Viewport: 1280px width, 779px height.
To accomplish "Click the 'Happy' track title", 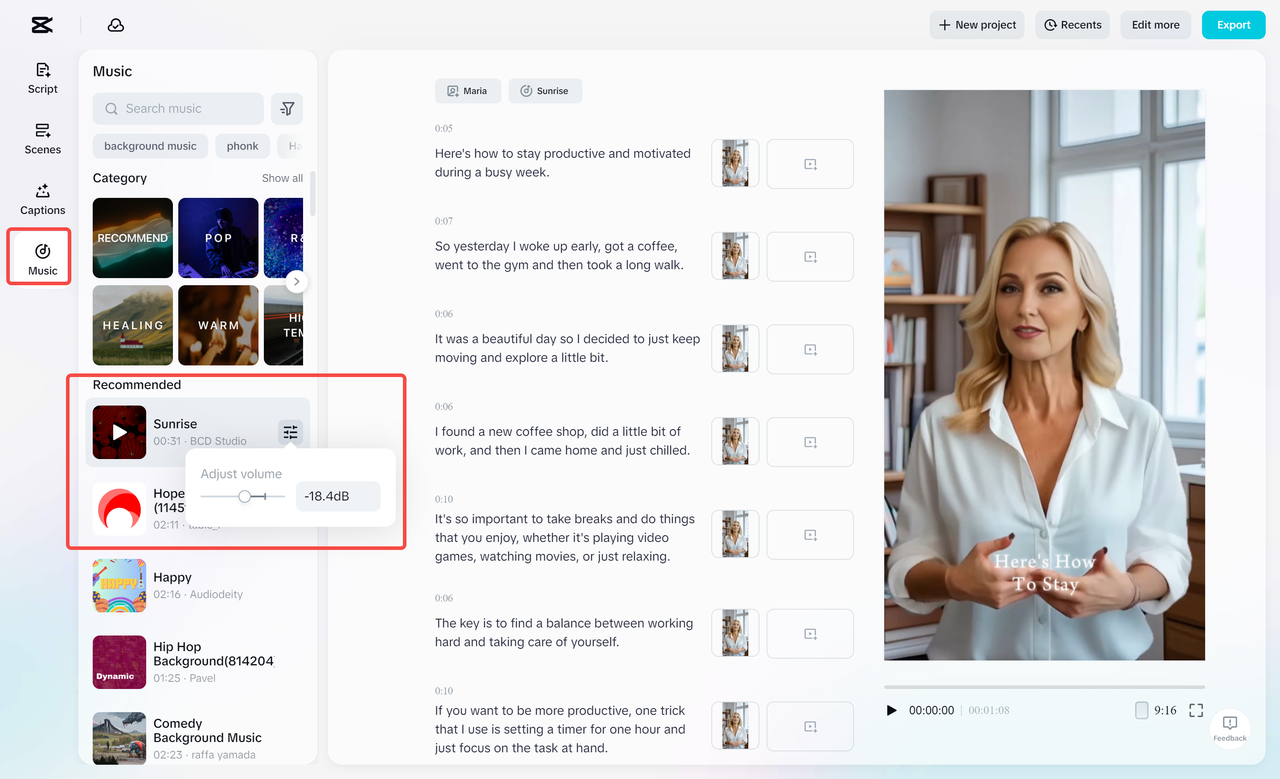I will (x=172, y=577).
